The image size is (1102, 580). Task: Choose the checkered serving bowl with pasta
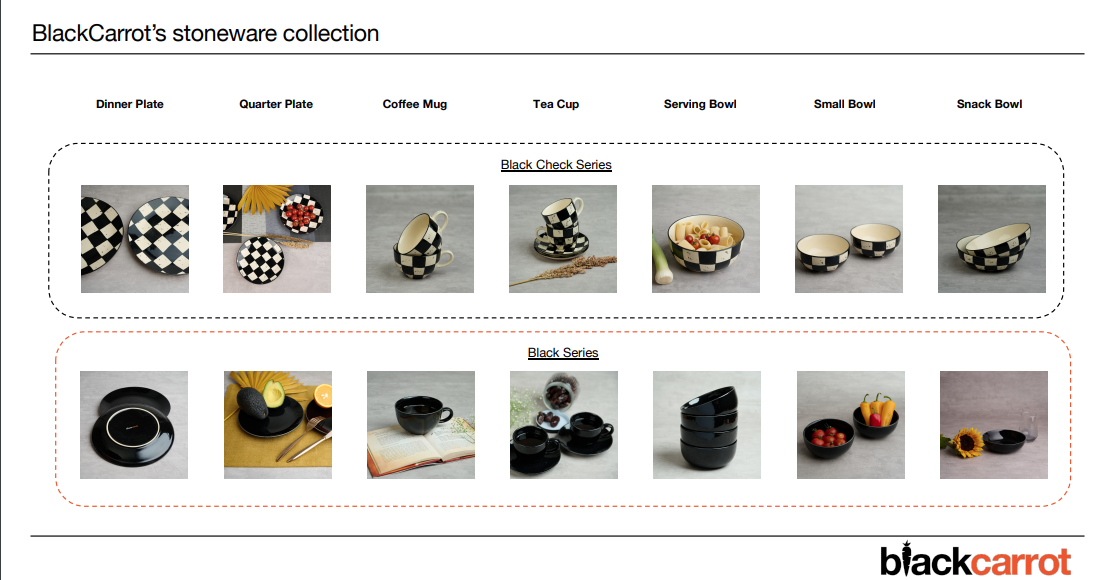point(706,239)
